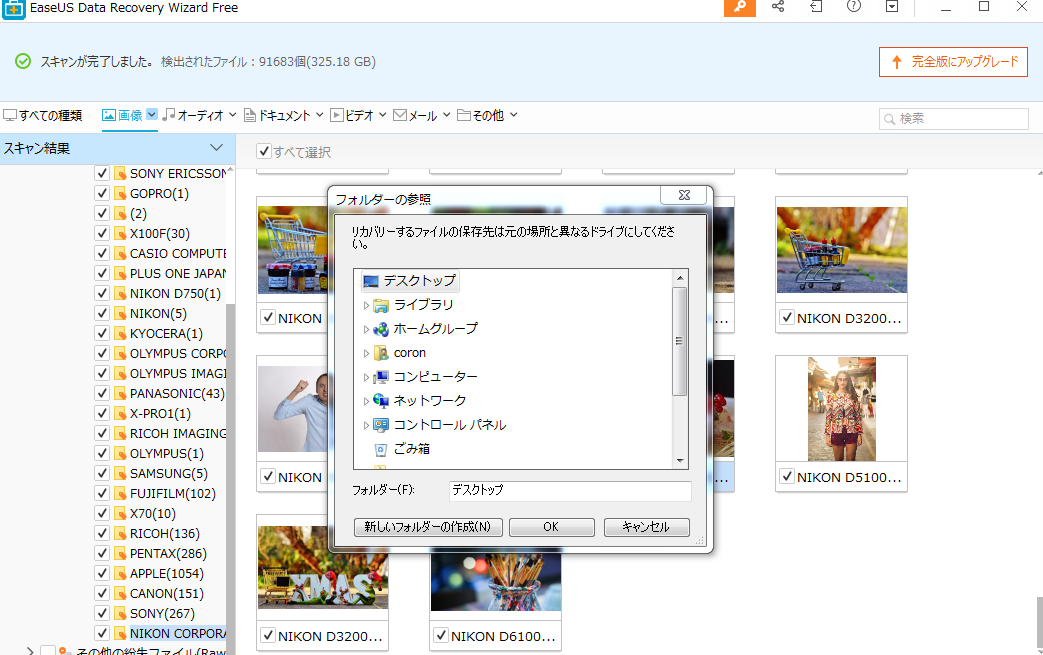This screenshot has height=655, width=1043.
Task: Open the NIKON D5100 woman photo thumbnail
Action: pyautogui.click(x=841, y=409)
